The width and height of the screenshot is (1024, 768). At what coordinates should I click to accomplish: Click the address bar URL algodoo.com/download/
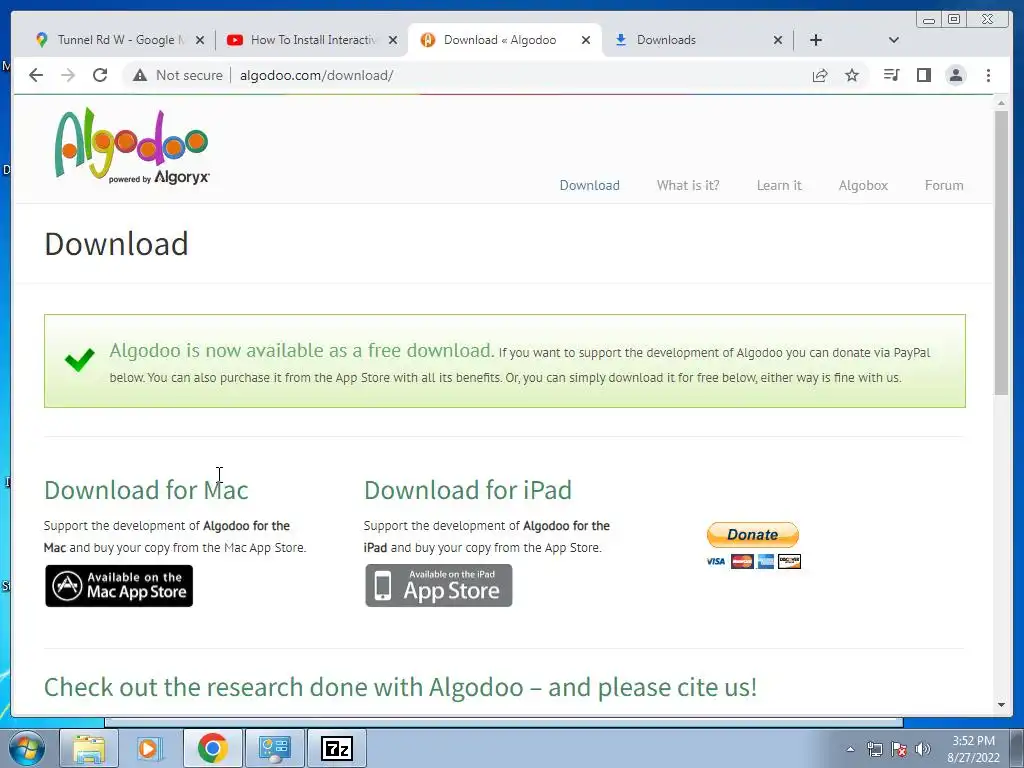click(316, 76)
